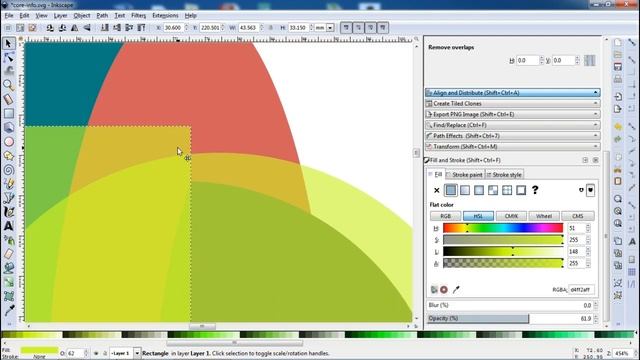
Task: Select the CMS color mode button
Action: (x=578, y=216)
